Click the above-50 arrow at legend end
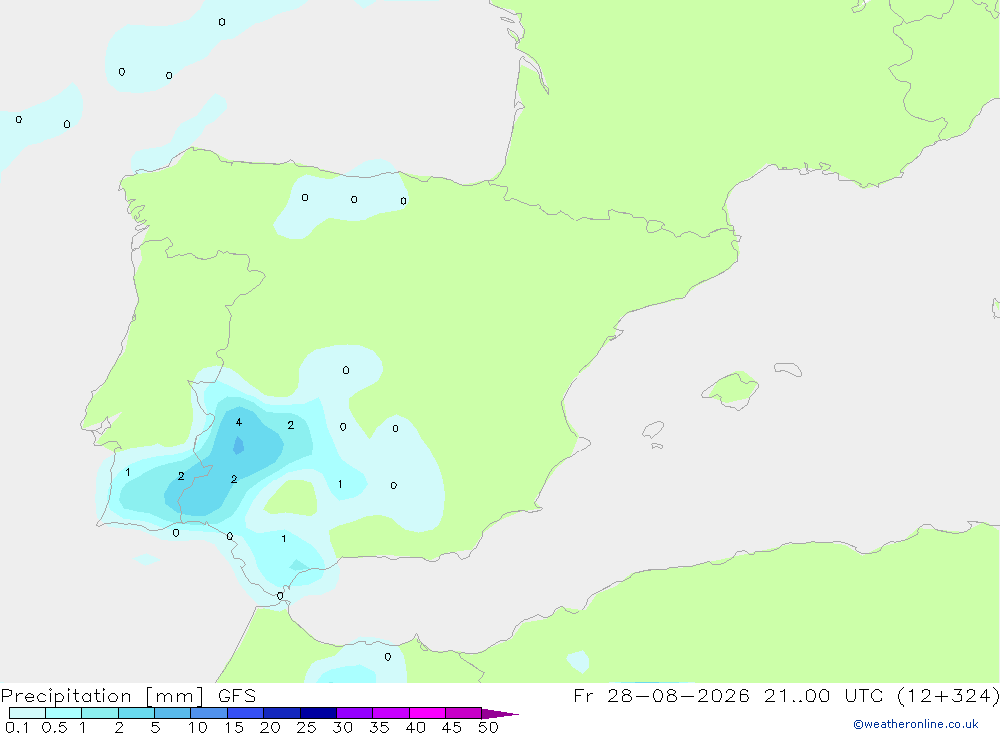The image size is (1000, 733). (x=499, y=713)
